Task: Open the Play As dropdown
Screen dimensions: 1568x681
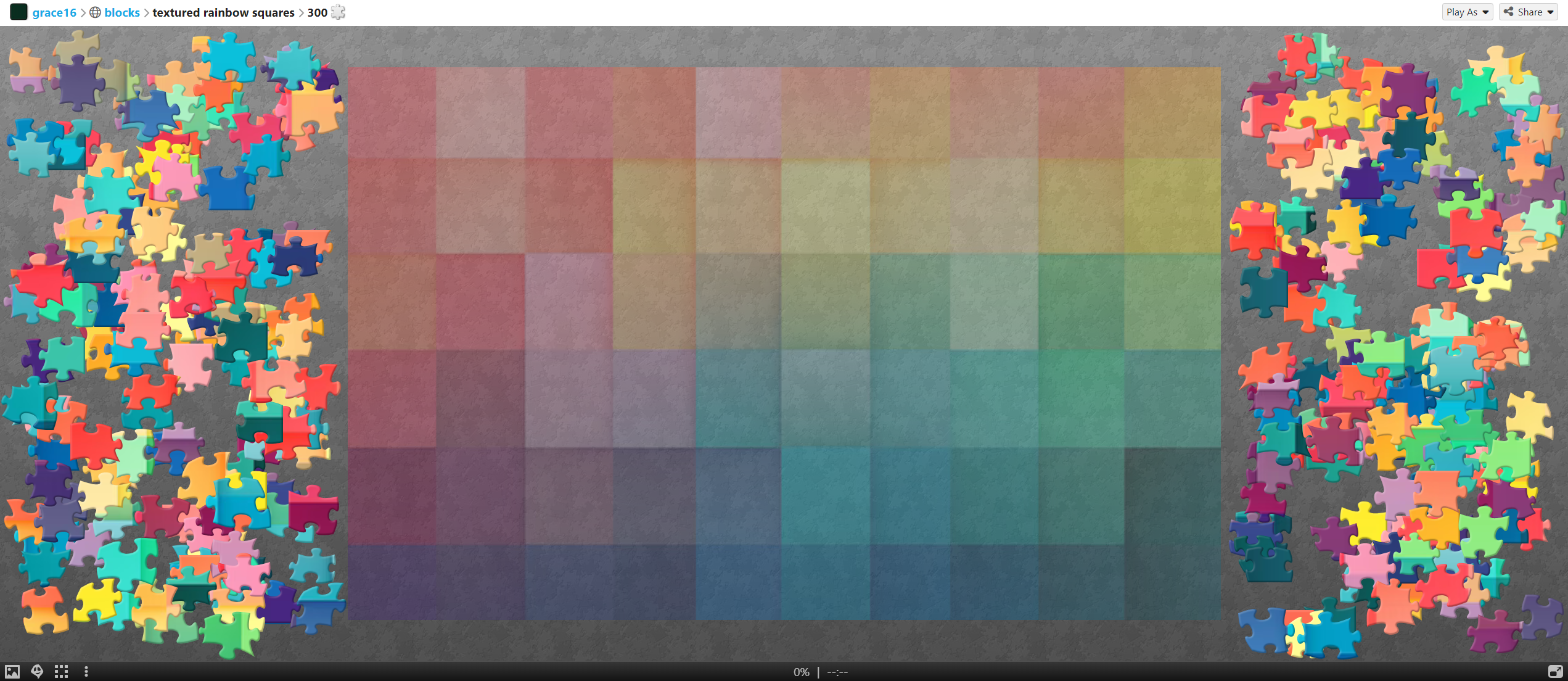Action: point(1467,12)
